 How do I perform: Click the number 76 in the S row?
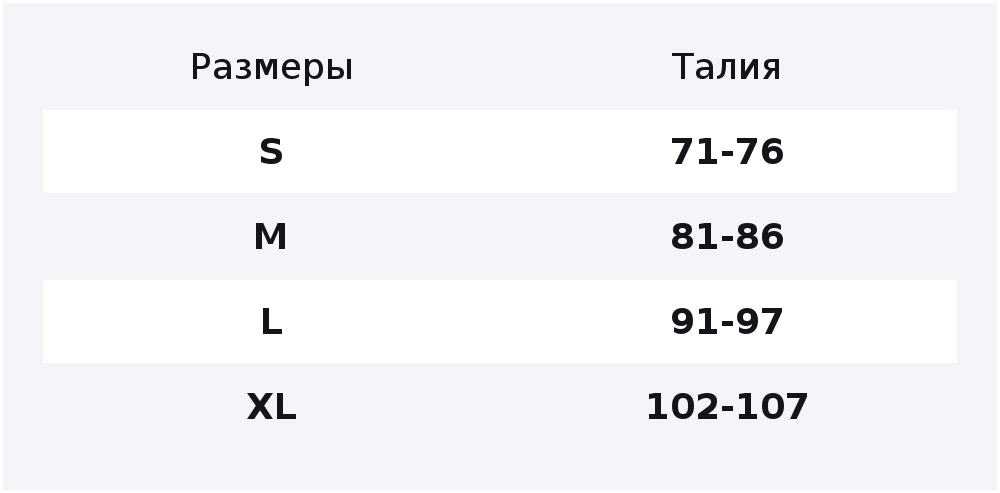click(760, 152)
